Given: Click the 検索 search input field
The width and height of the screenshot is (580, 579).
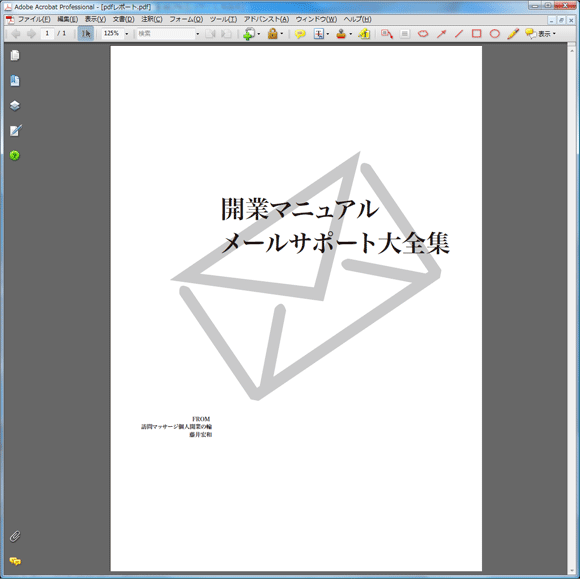Looking at the screenshot, I should pos(166,34).
